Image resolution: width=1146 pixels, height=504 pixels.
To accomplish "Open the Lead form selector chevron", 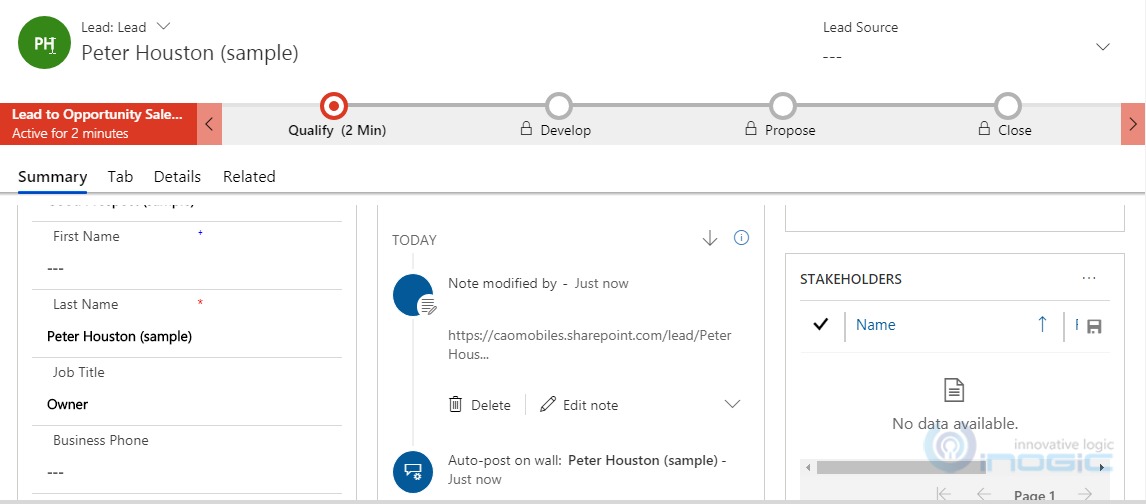I will (164, 26).
